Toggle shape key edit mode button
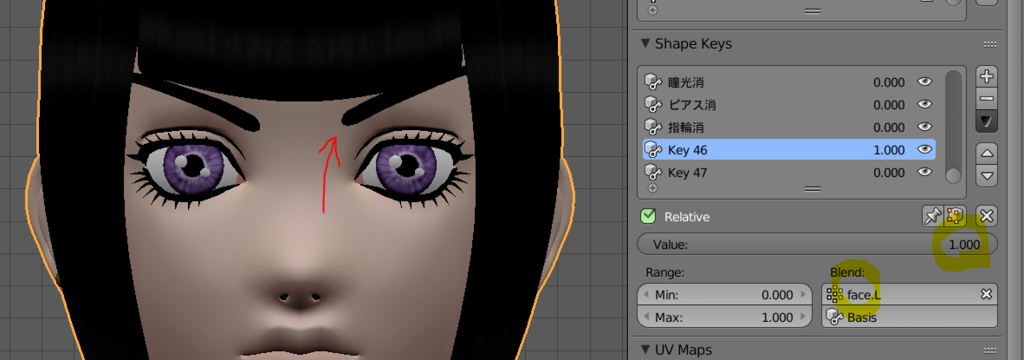The width and height of the screenshot is (1024, 360). (x=955, y=216)
